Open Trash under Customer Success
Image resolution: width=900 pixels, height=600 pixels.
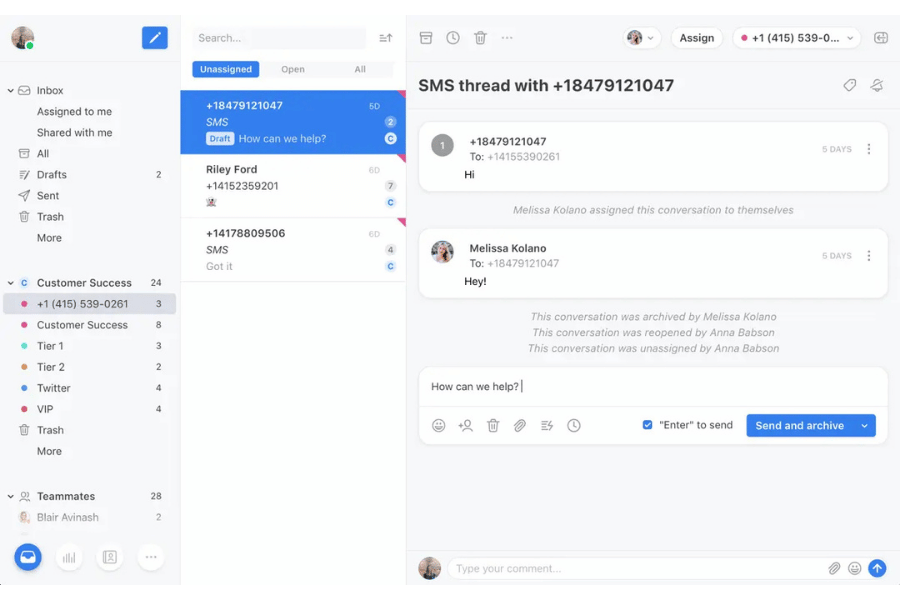coord(51,430)
